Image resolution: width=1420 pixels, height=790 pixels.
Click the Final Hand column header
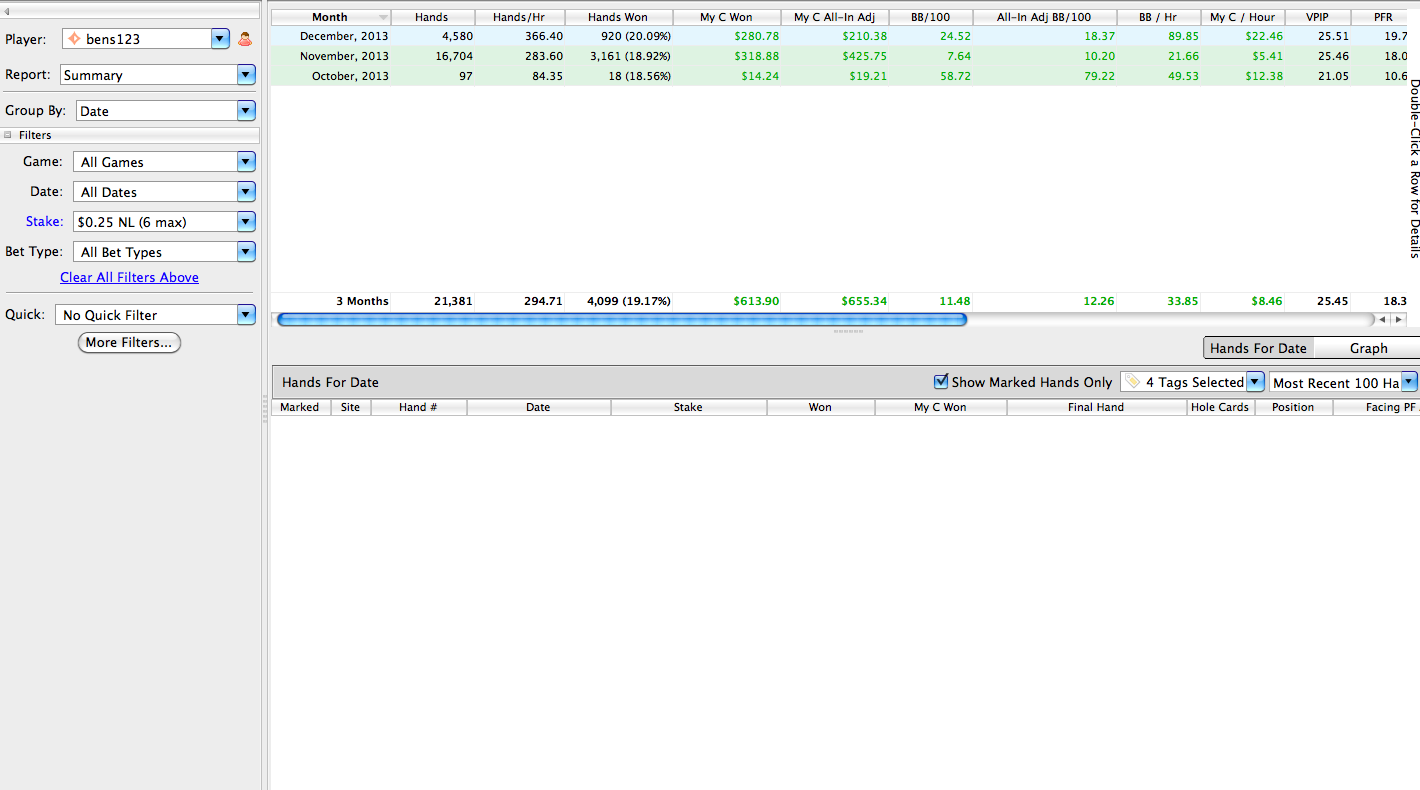tap(1096, 407)
